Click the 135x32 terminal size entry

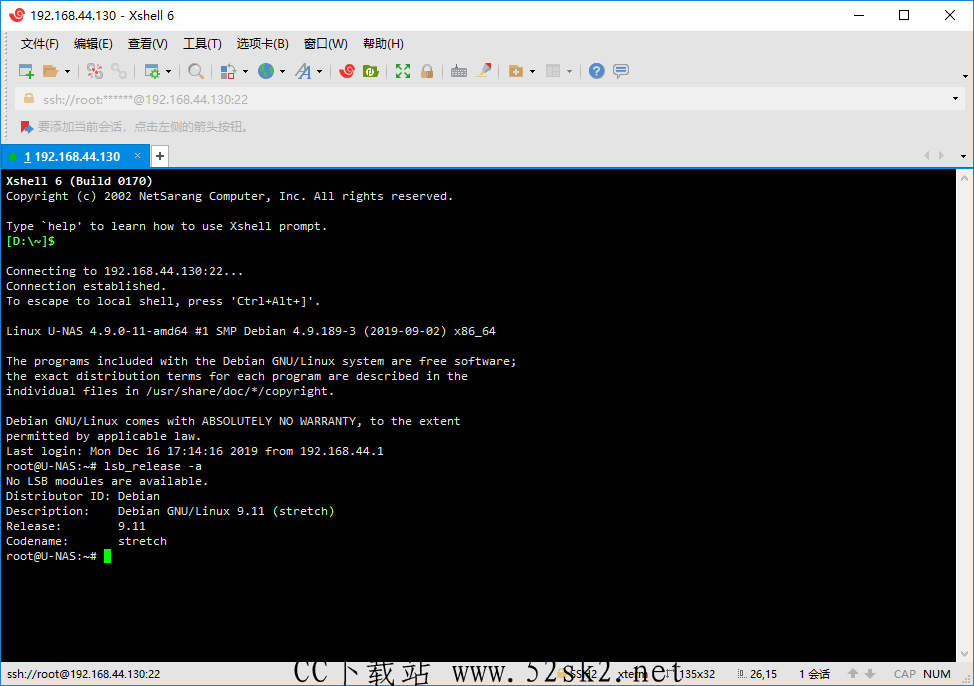point(697,674)
